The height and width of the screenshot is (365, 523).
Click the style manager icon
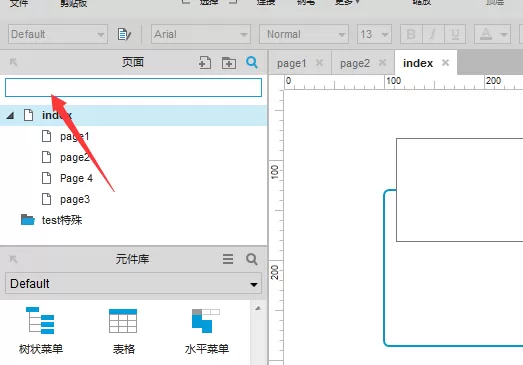click(x=124, y=34)
